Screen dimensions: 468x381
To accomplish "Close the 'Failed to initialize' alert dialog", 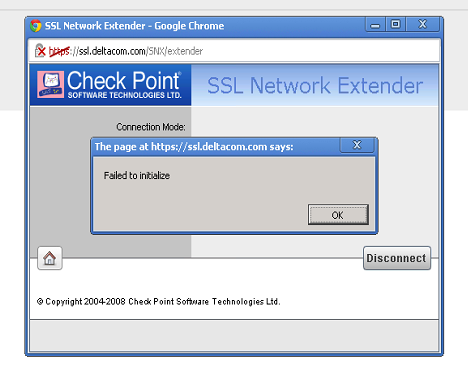I will pos(357,145).
